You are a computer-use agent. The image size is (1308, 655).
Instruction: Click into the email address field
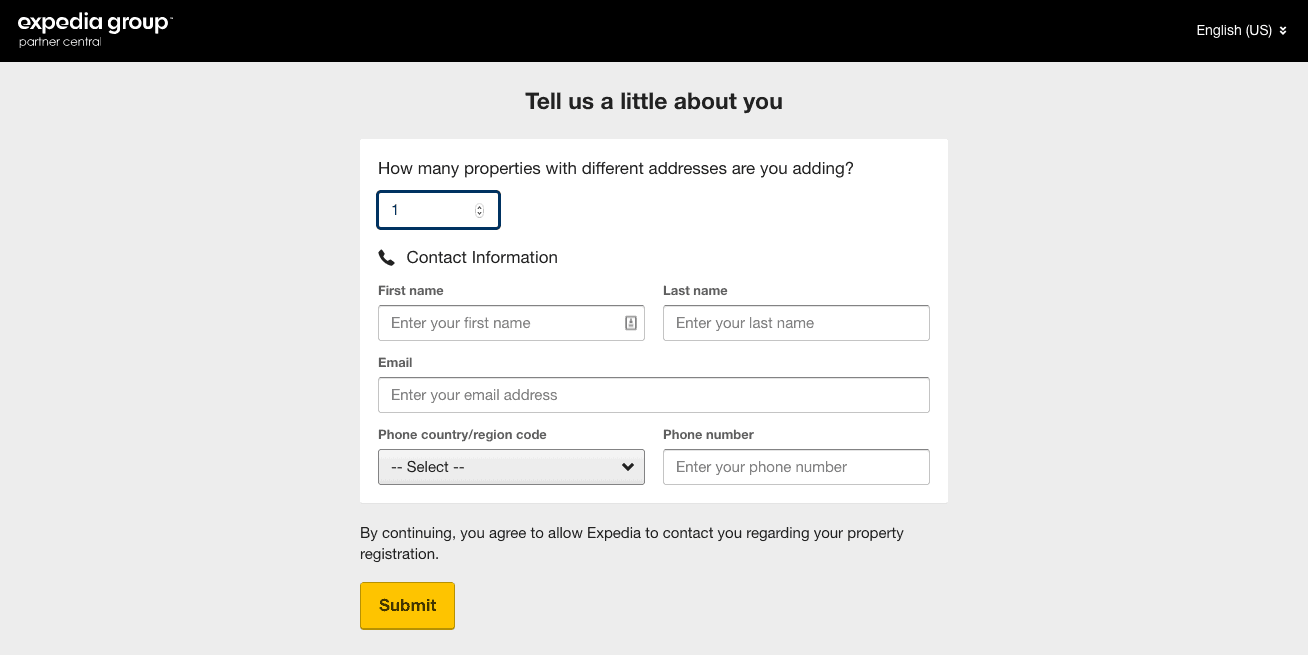click(x=654, y=395)
